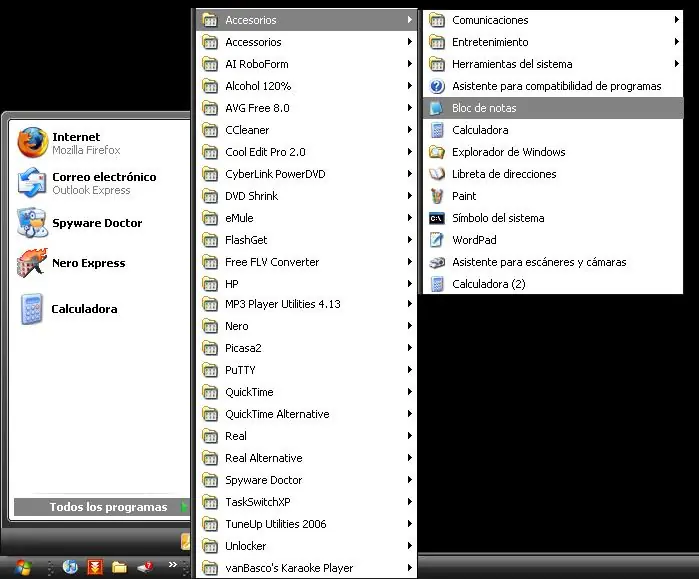Click the Windows Start button logo
Screen dimensions: 699x579
coord(22,567)
